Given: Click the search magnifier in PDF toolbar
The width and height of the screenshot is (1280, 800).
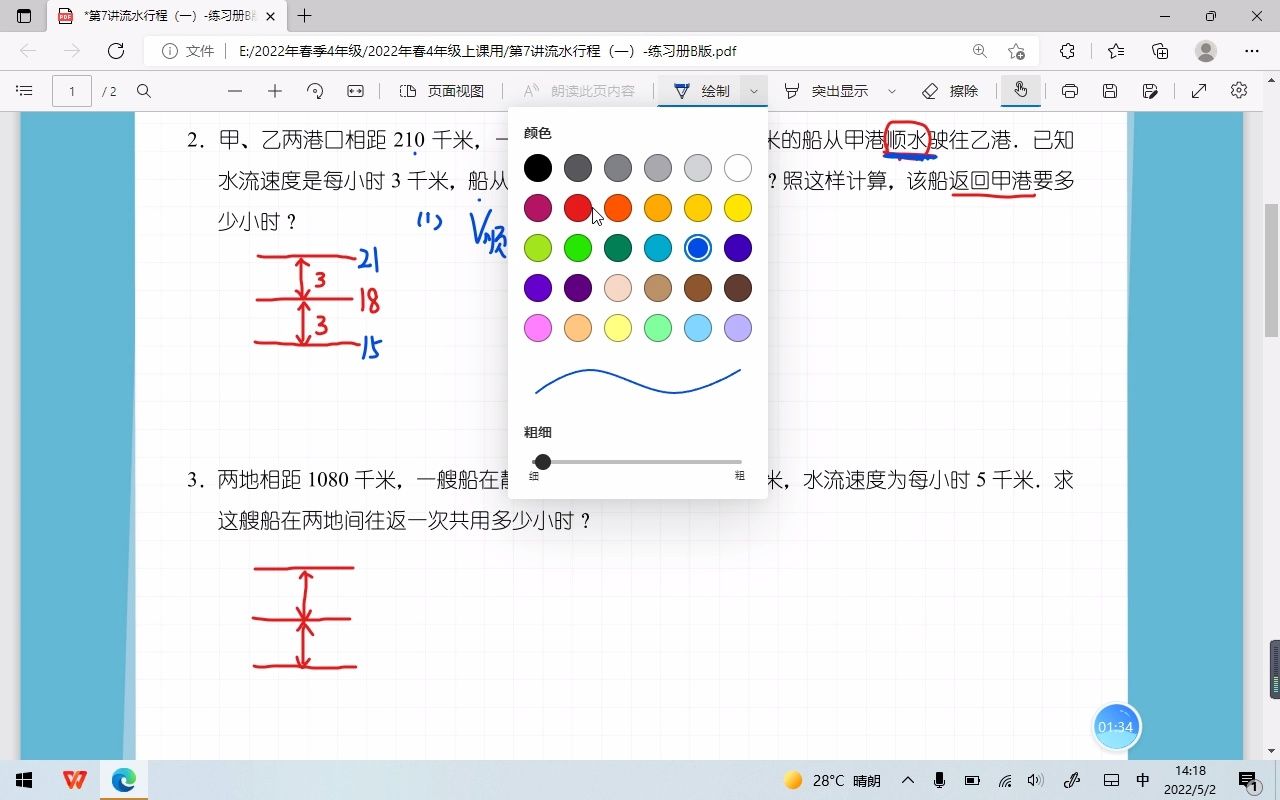Looking at the screenshot, I should pos(144,91).
